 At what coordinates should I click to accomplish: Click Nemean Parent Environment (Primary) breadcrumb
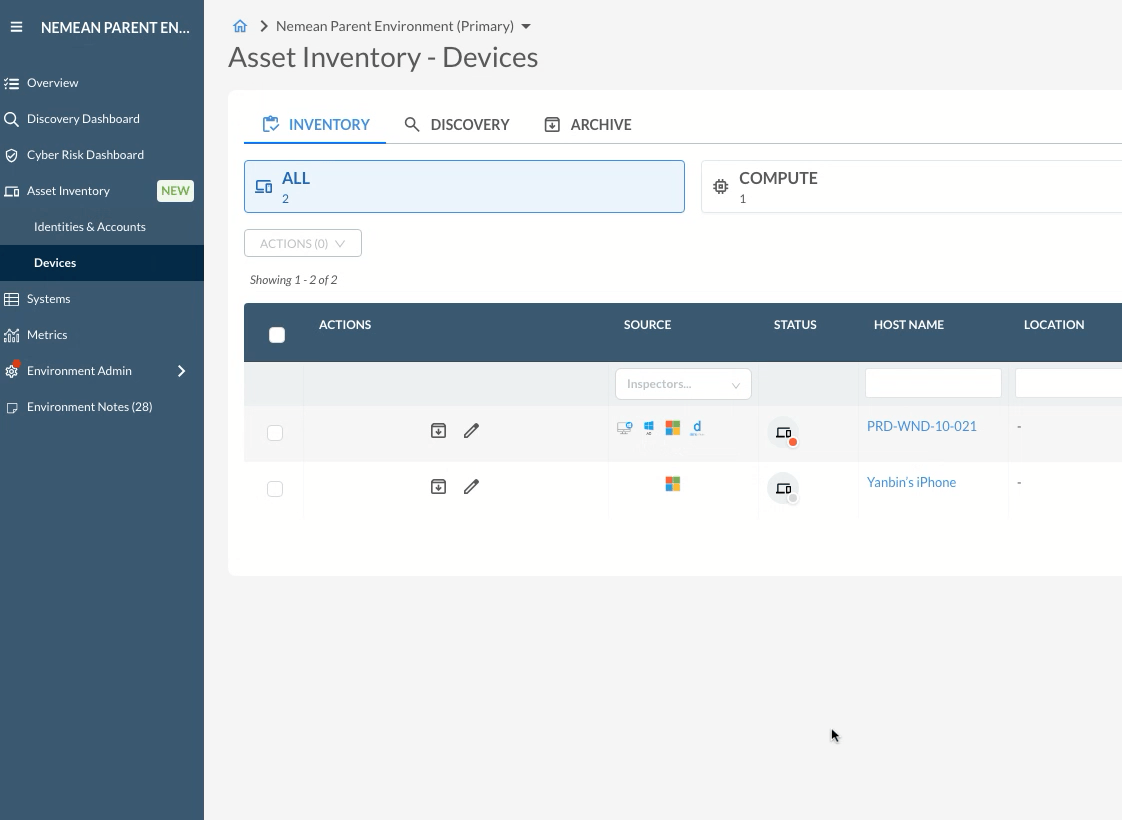395,26
